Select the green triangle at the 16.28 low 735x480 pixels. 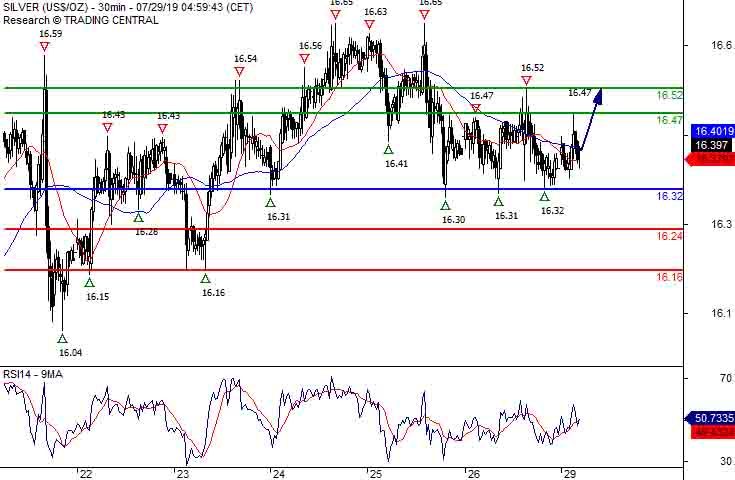click(x=138, y=218)
